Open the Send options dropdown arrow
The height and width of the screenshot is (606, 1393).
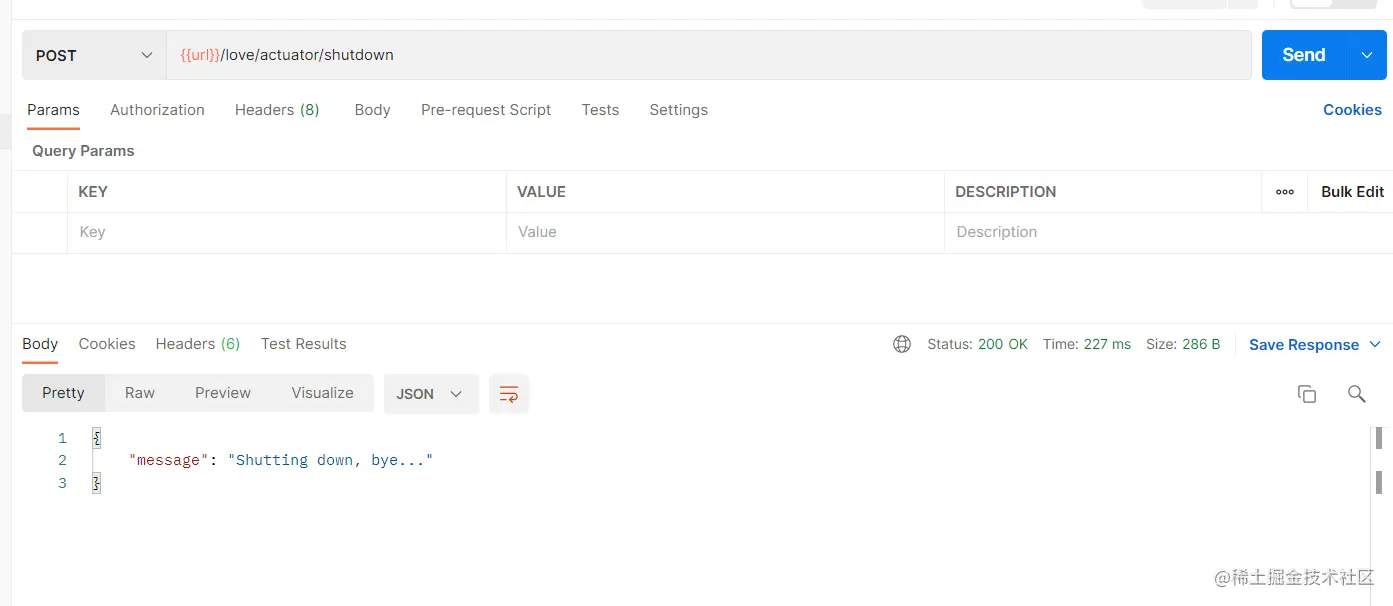pos(1367,55)
